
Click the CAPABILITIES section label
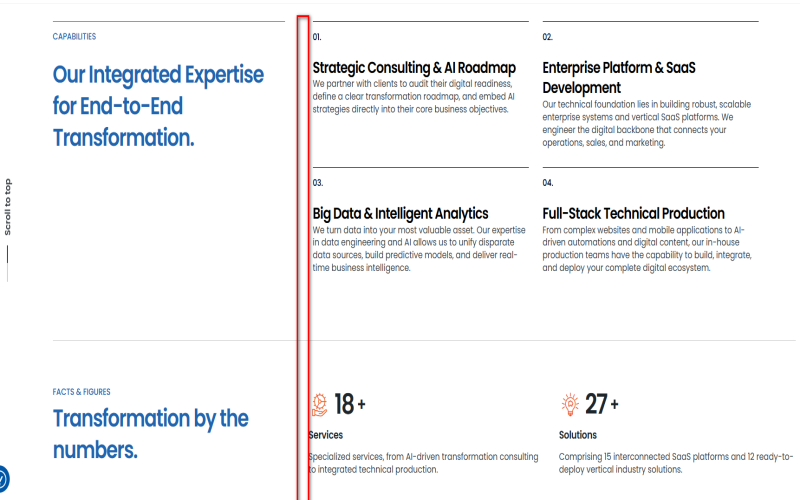[x=74, y=37]
